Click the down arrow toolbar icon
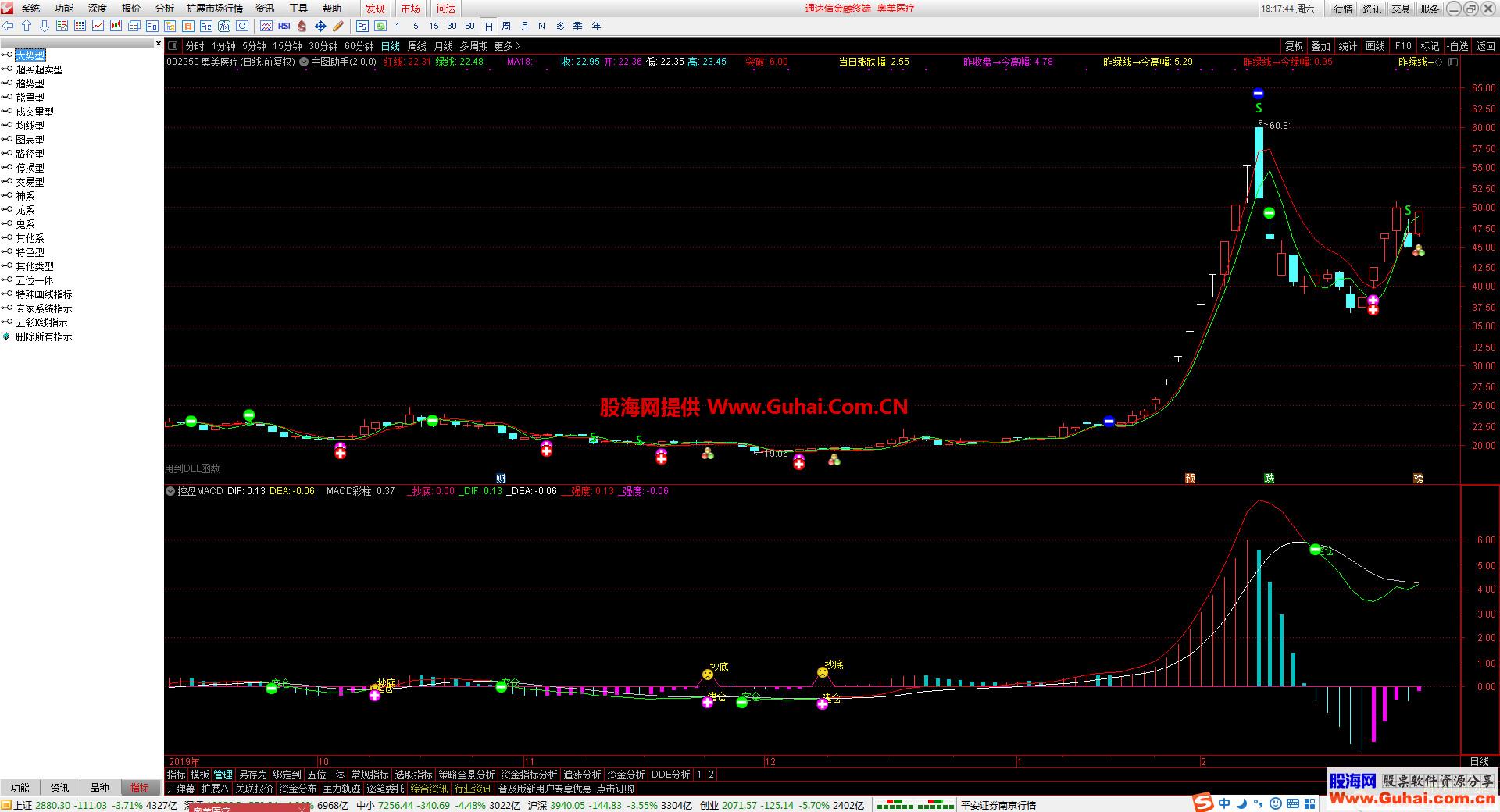Image resolution: width=1500 pixels, height=812 pixels. (x=44, y=26)
